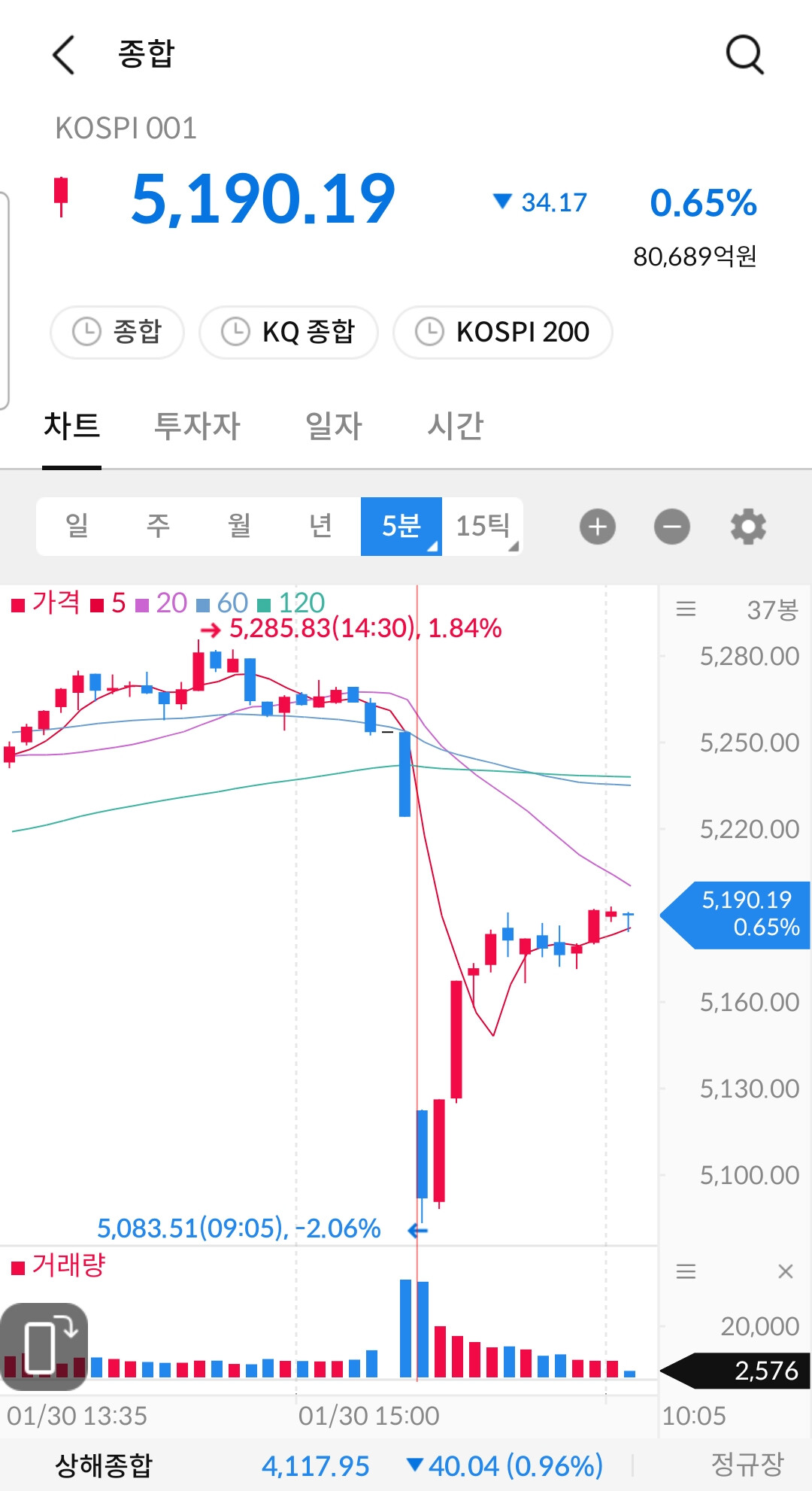Switch to the 투자자 tab
The image size is (812, 1491).
pos(197,426)
